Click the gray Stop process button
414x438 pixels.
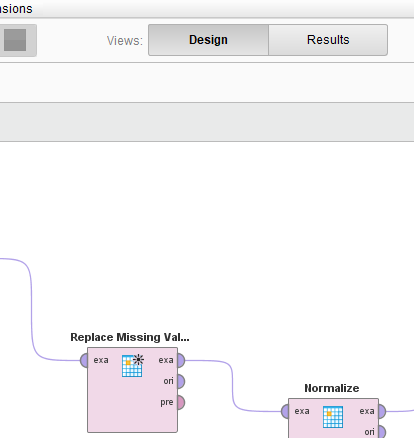(x=15, y=40)
